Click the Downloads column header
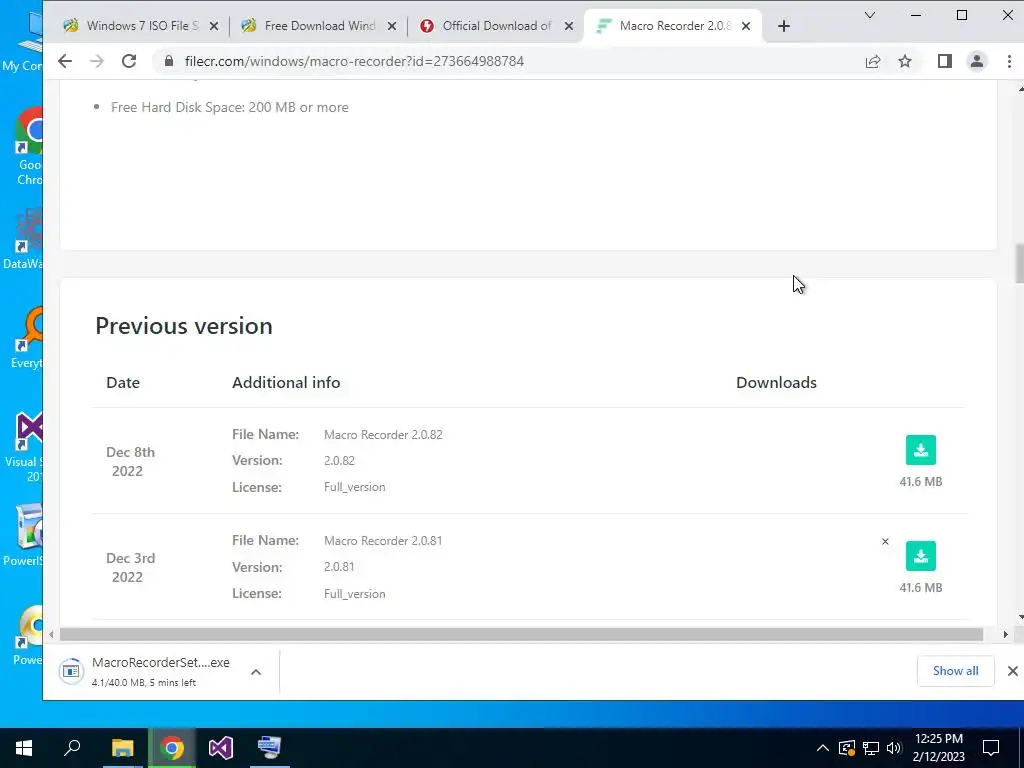Viewport: 1024px width, 768px height. click(776, 383)
